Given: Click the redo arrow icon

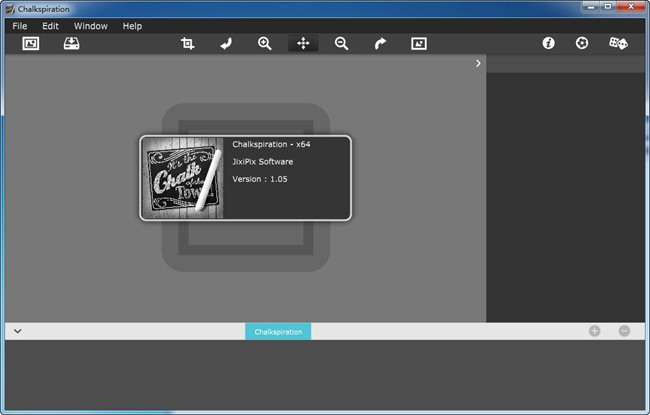Looking at the screenshot, I should pyautogui.click(x=380, y=44).
